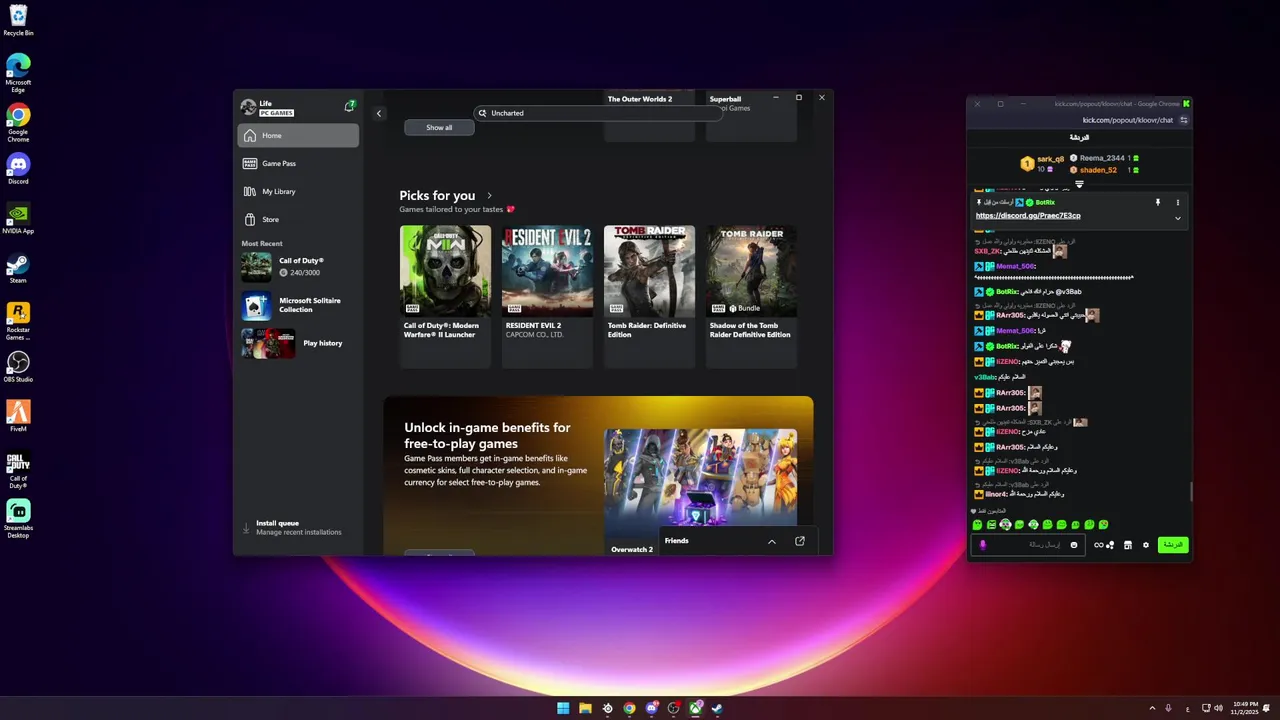The width and height of the screenshot is (1280, 720).
Task: Click the purple microphone icon in chat input
Action: pos(983,545)
